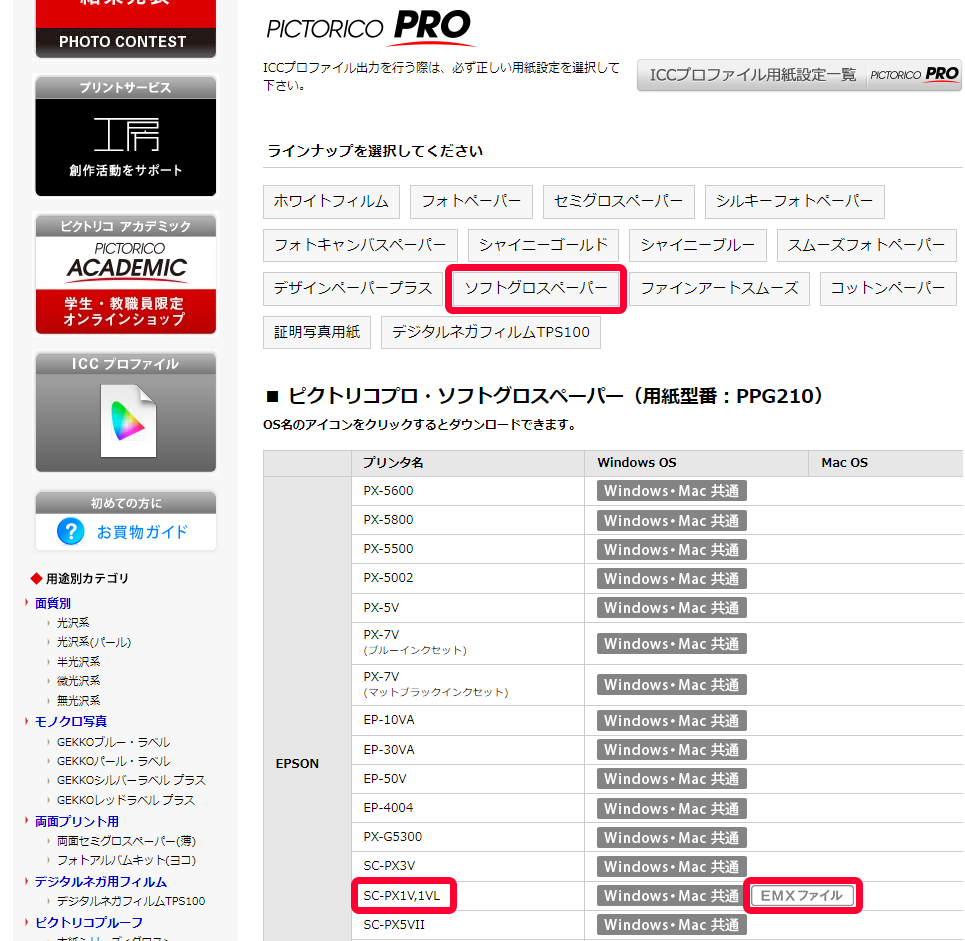Select the シャイニーゴールド lineup button
The height and width of the screenshot is (941, 965).
pos(543,245)
